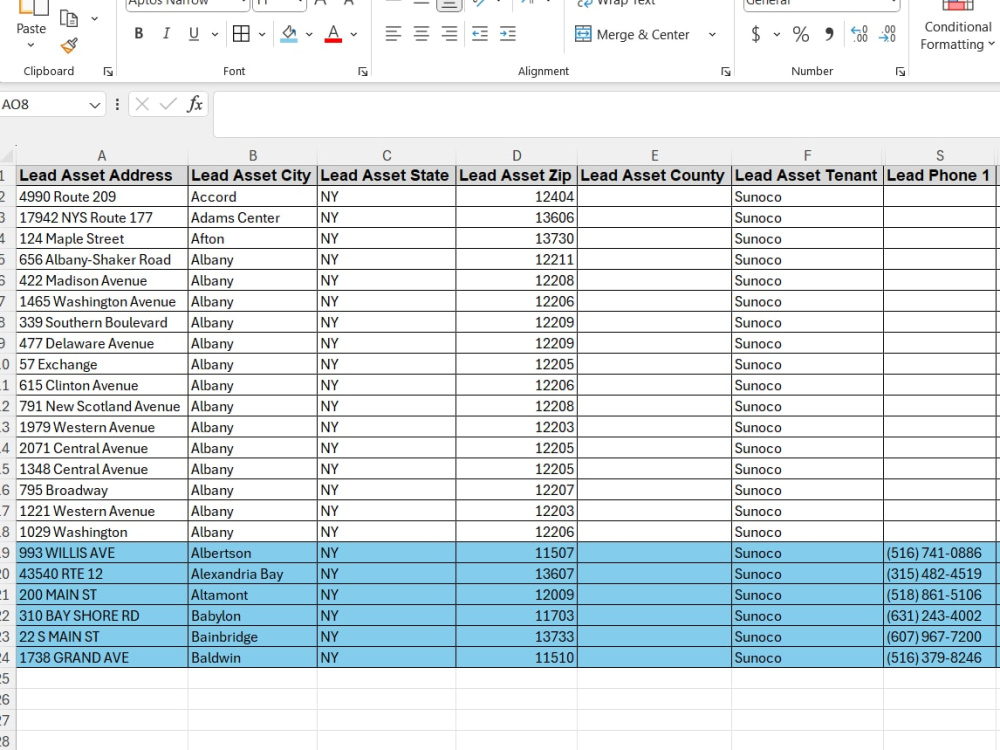This screenshot has width=1000, height=750.
Task: Select Lead Asset Address header cell
Action: [102, 175]
